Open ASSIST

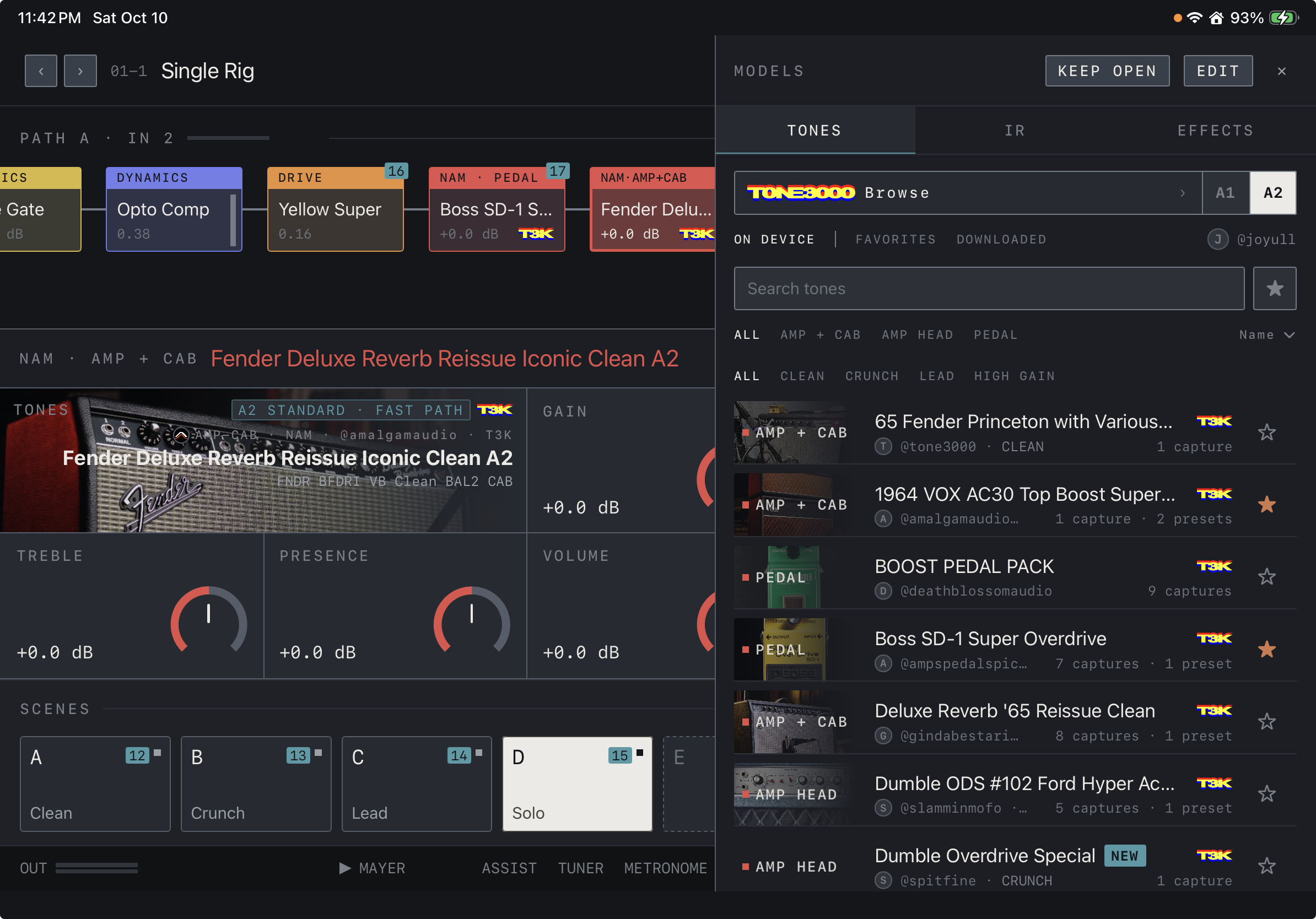click(x=509, y=868)
